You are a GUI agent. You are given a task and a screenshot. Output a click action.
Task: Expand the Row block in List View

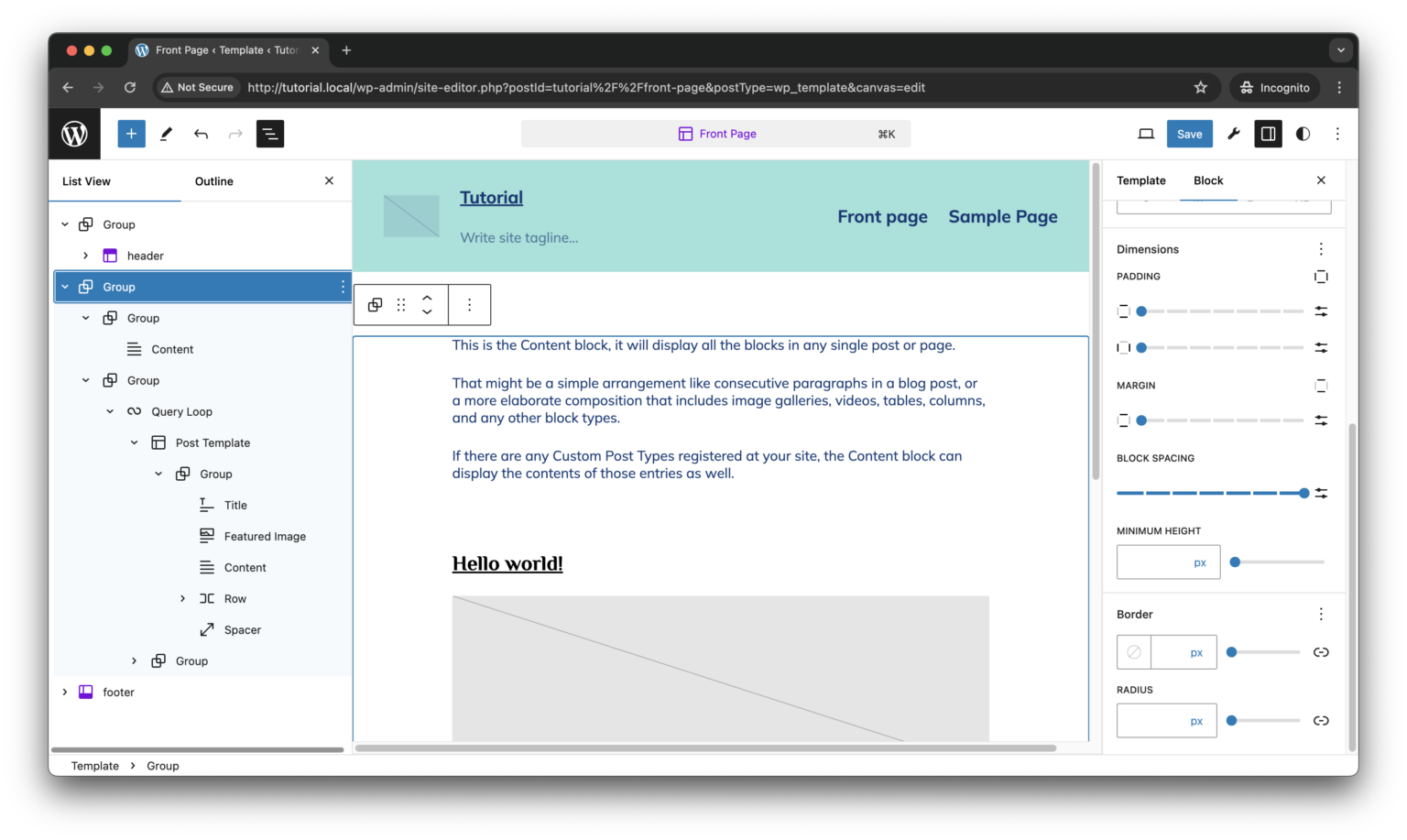pyautogui.click(x=182, y=597)
